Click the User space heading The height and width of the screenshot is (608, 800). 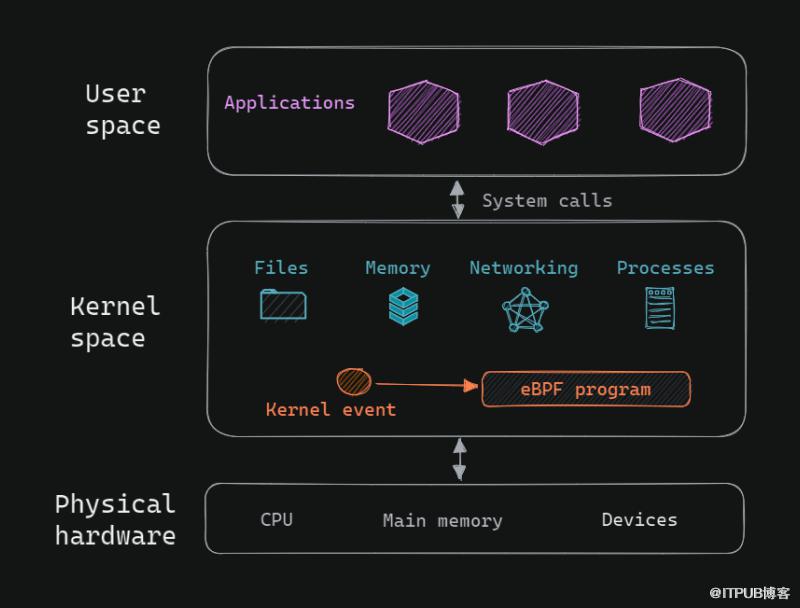122,110
